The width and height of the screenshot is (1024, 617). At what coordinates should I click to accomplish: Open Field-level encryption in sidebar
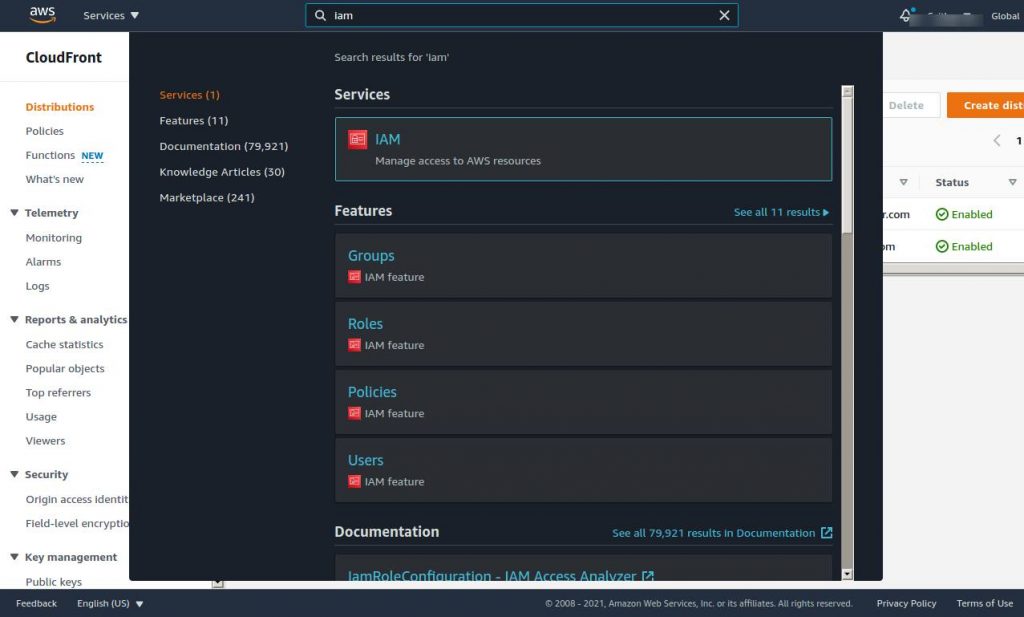[x=77, y=524]
